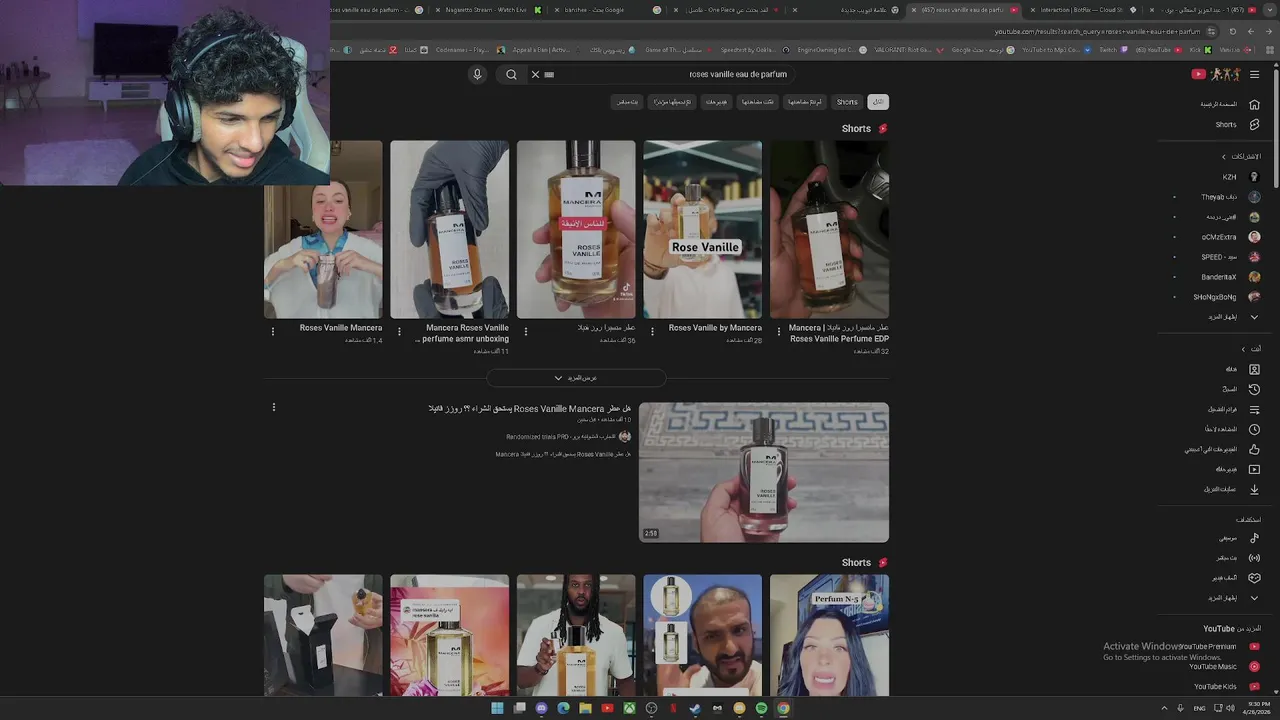Expand more subscriptions with the chevron
The height and width of the screenshot is (720, 1280).
[x=1254, y=317]
